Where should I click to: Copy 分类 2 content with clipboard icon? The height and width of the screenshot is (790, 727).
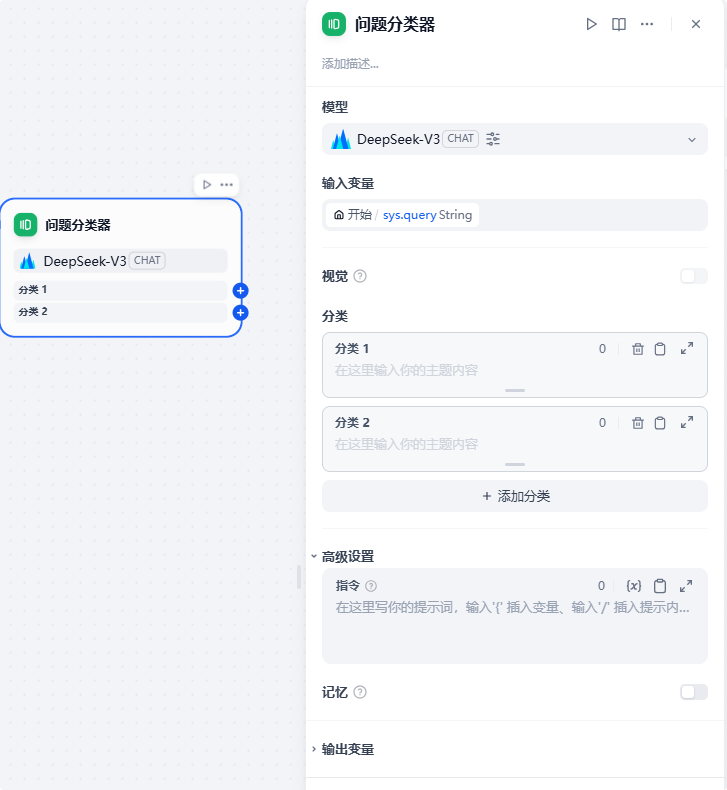click(660, 423)
